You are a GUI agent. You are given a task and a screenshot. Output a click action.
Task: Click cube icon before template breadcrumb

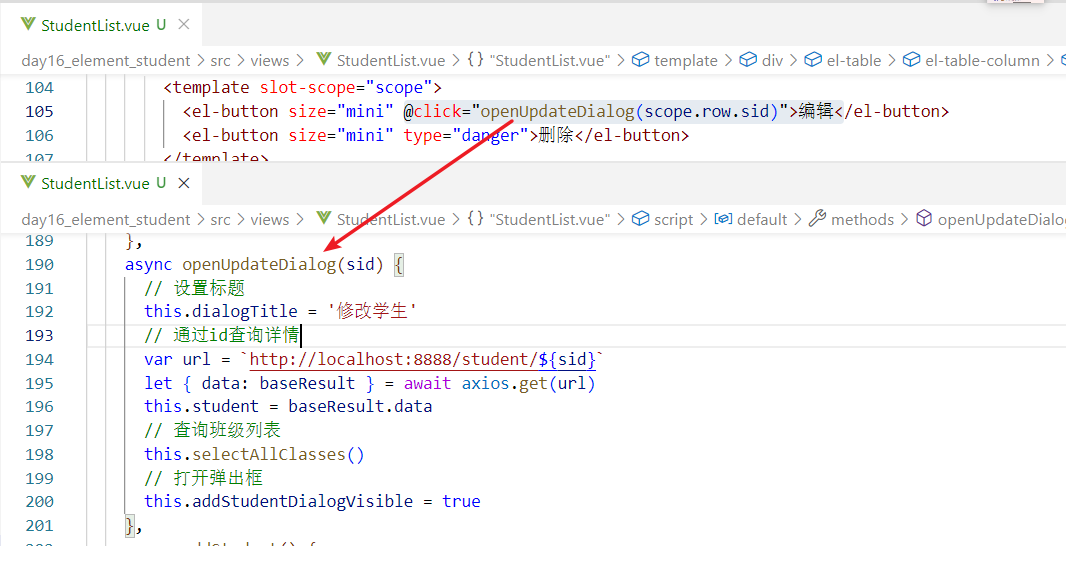coord(640,60)
